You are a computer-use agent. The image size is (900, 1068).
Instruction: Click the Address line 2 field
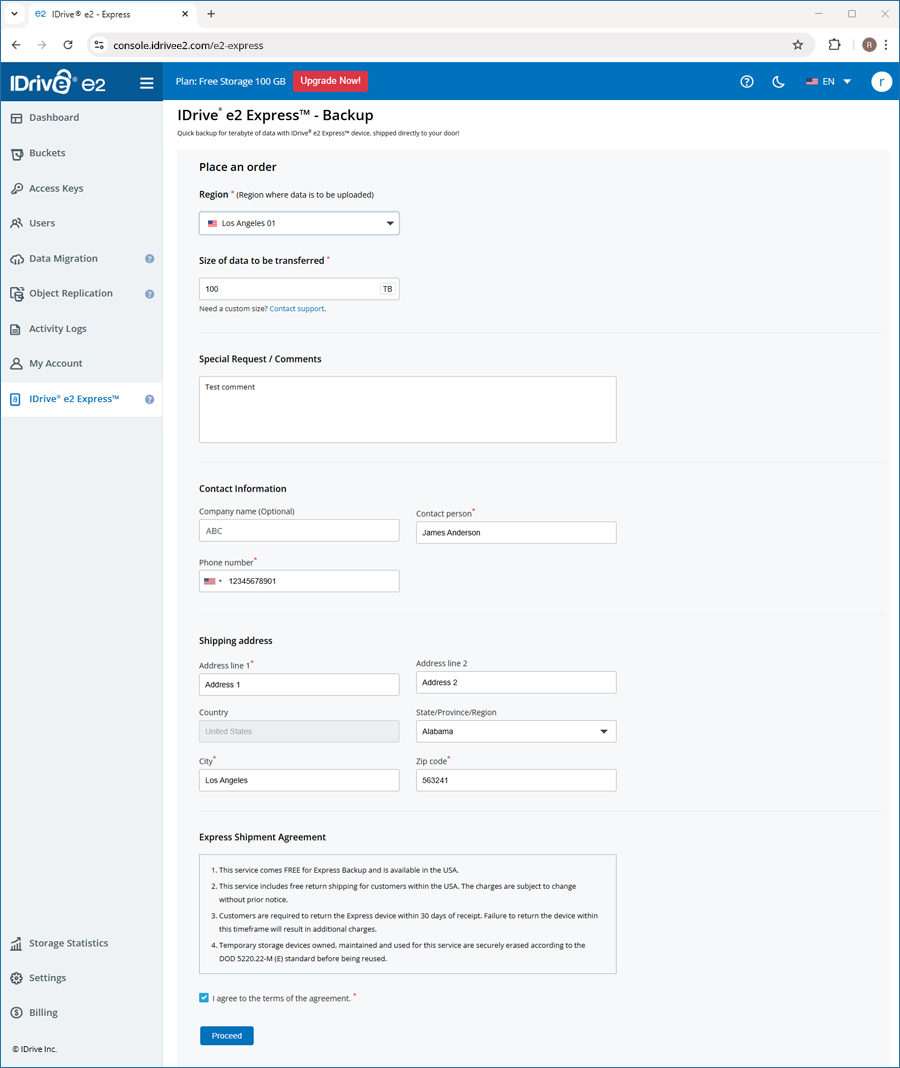click(x=516, y=682)
